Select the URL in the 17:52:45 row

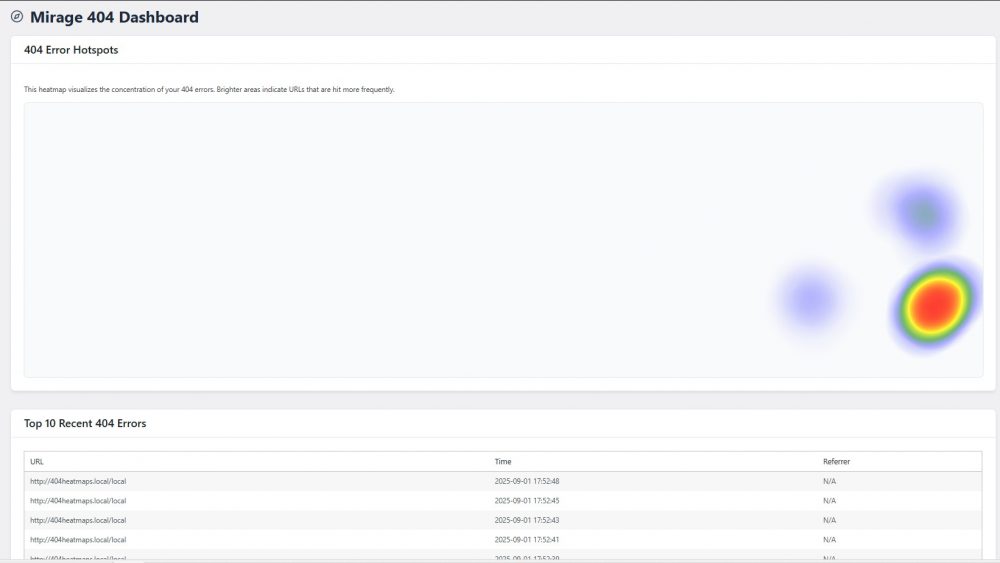click(x=78, y=501)
